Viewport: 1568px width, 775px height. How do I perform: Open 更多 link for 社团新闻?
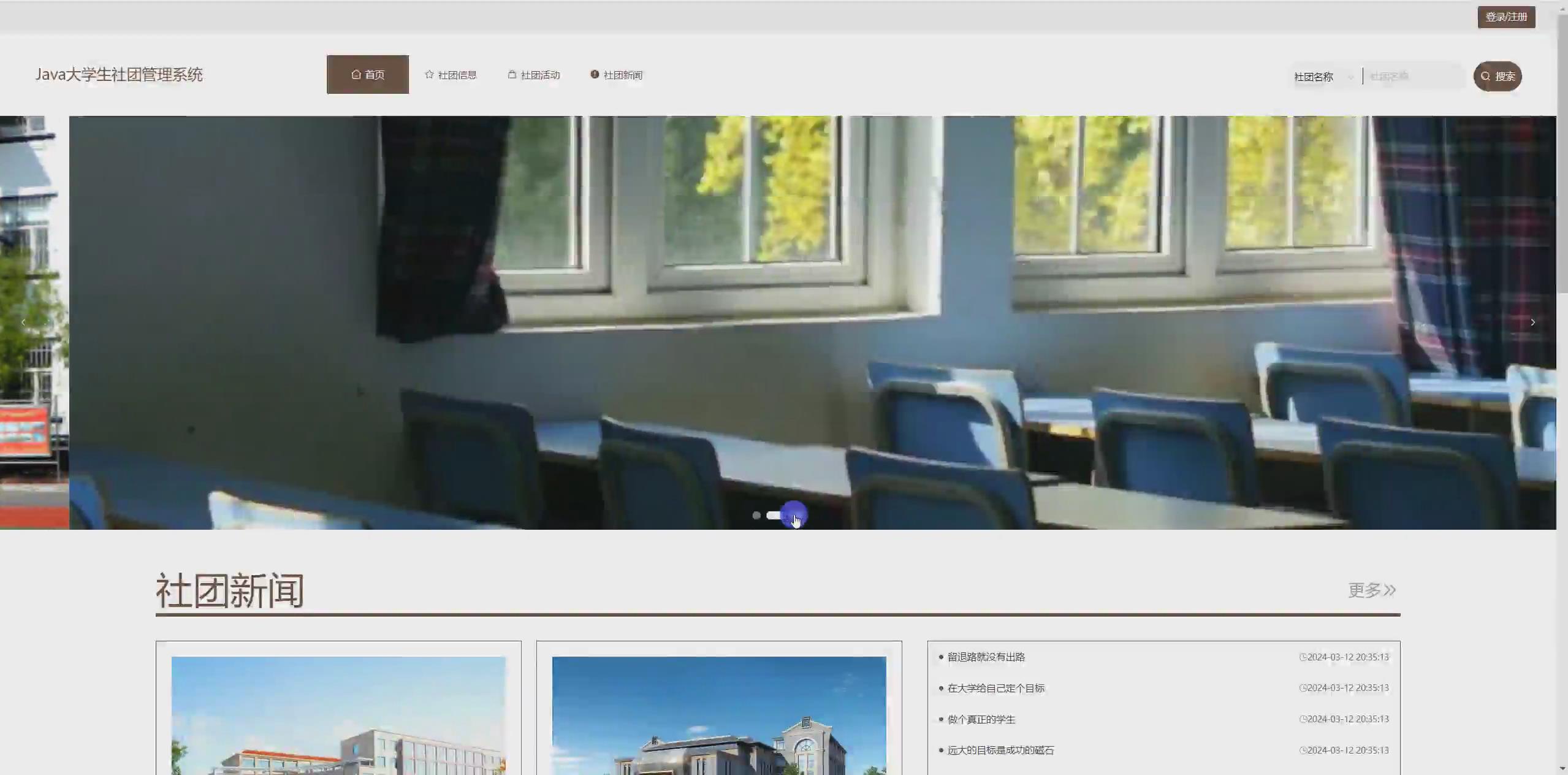pyautogui.click(x=1371, y=590)
